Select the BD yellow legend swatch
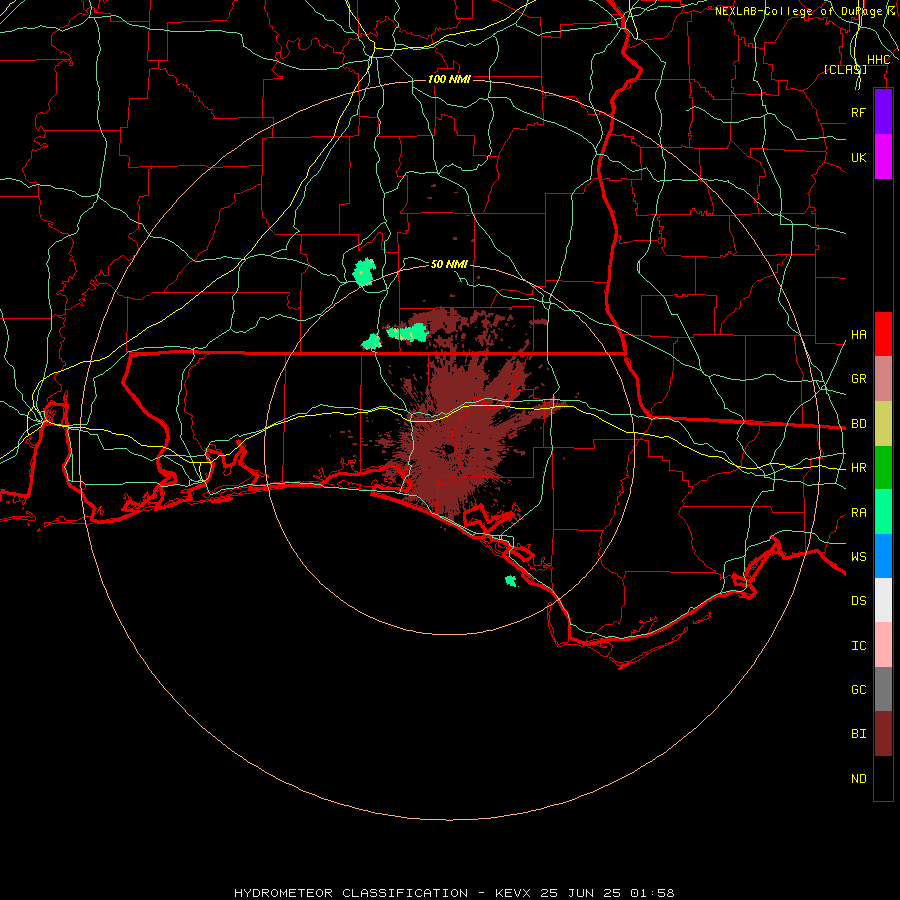 [883, 424]
